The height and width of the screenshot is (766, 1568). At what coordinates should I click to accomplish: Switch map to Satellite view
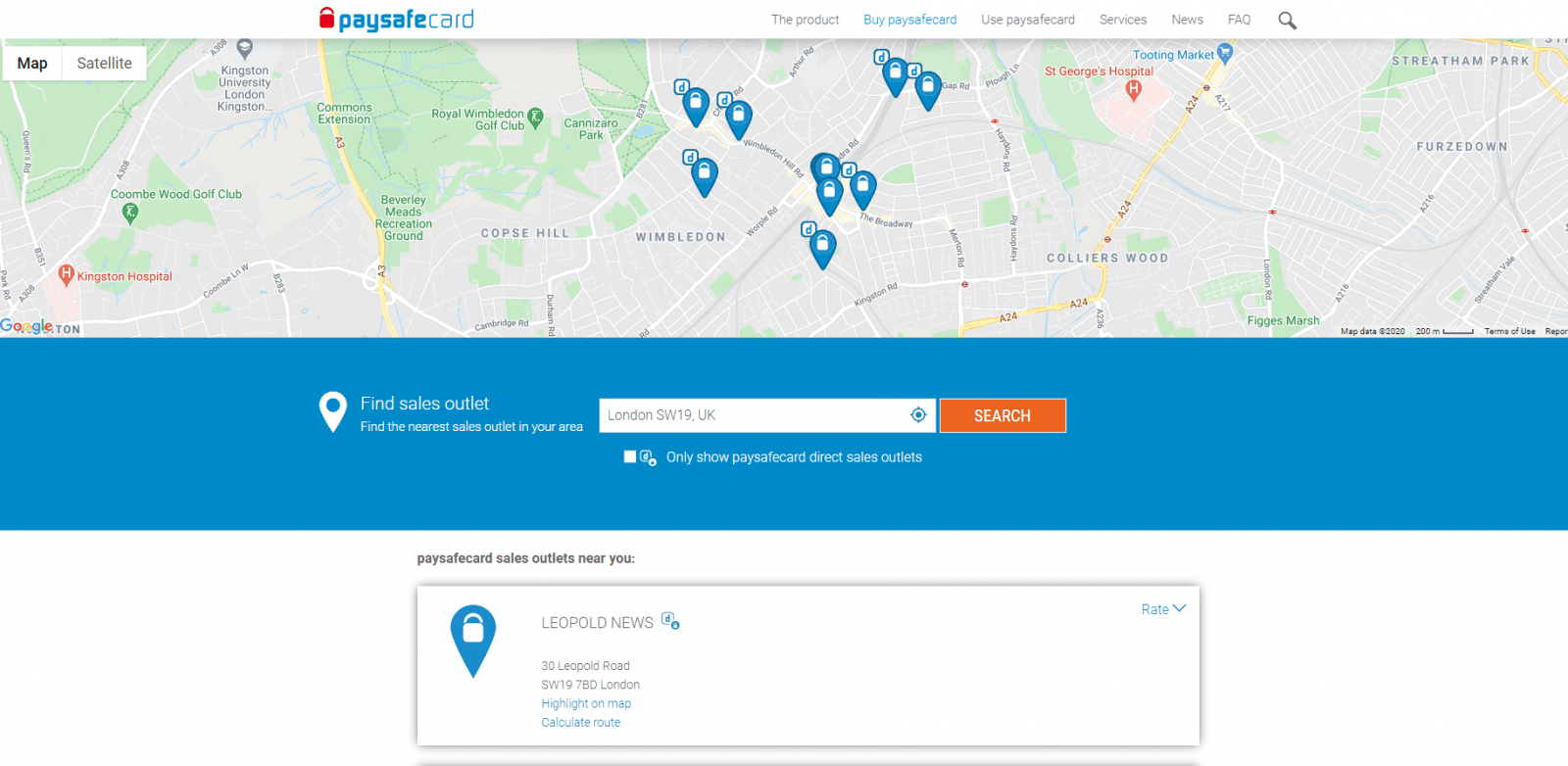pos(104,64)
